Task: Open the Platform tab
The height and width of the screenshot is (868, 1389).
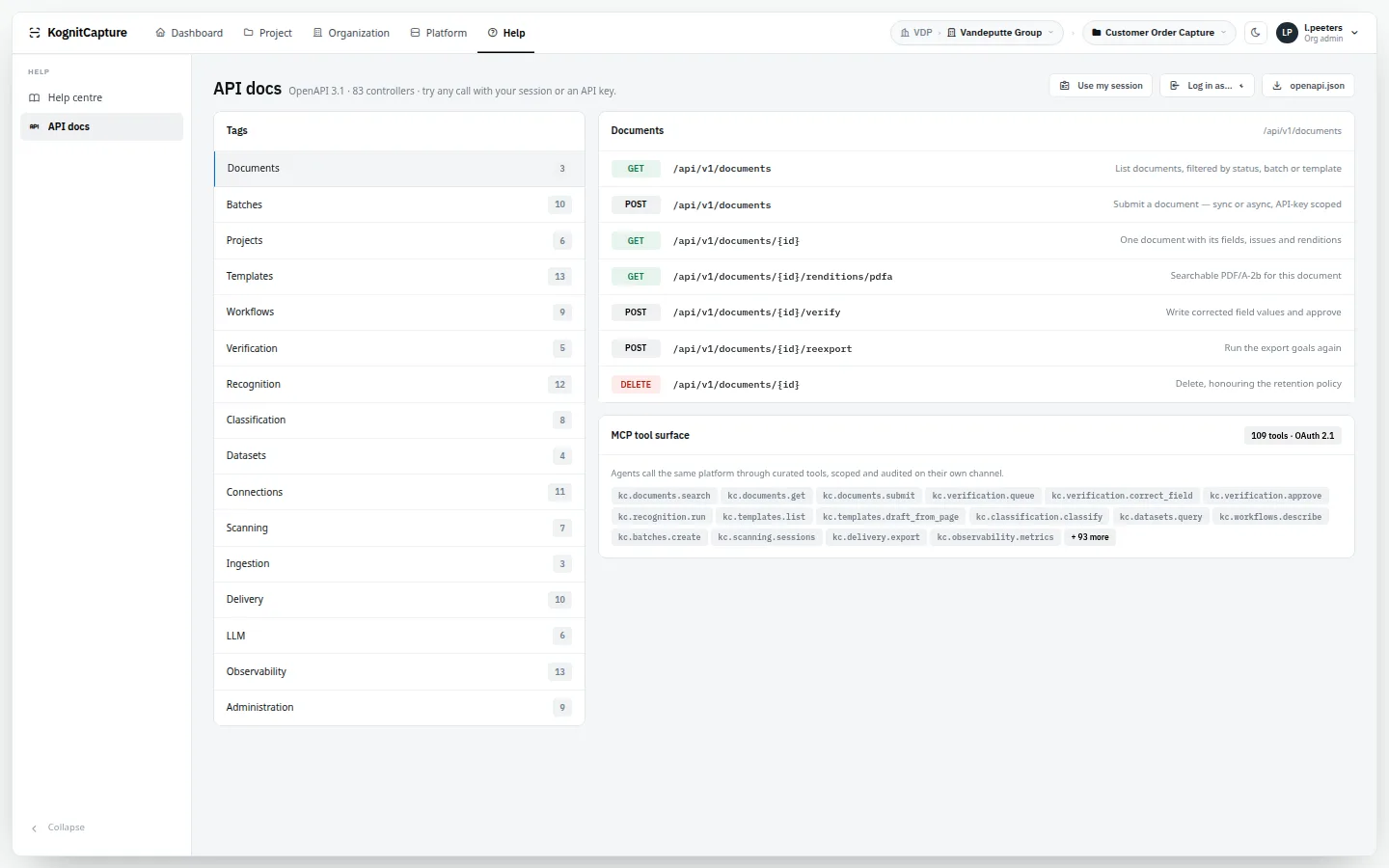Action: click(439, 33)
